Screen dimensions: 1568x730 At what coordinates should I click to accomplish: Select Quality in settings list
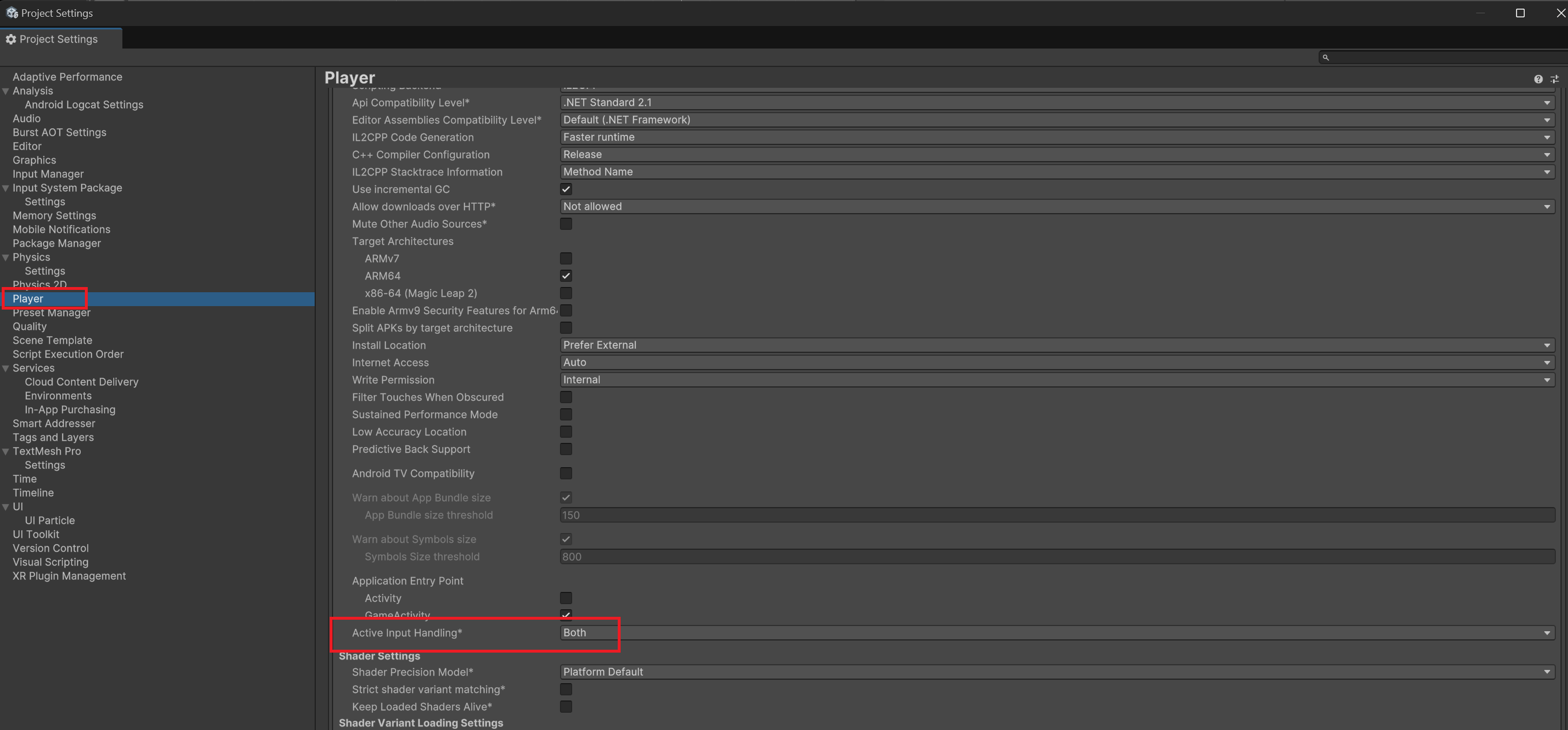pos(29,326)
